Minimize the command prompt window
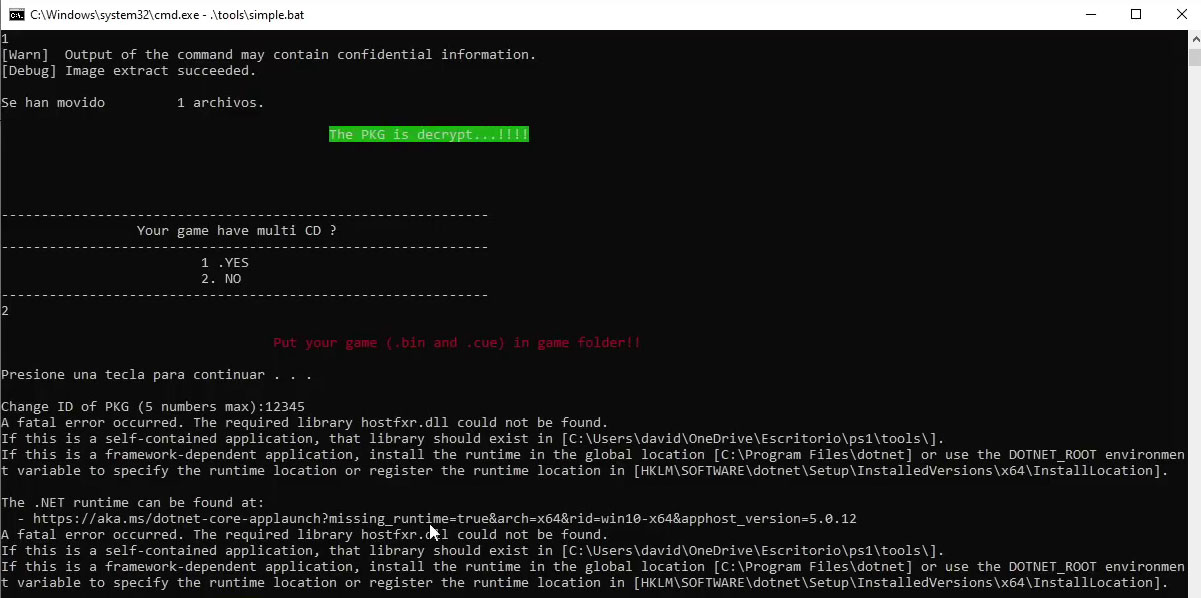Viewport: 1201px width, 598px height. click(x=1090, y=14)
